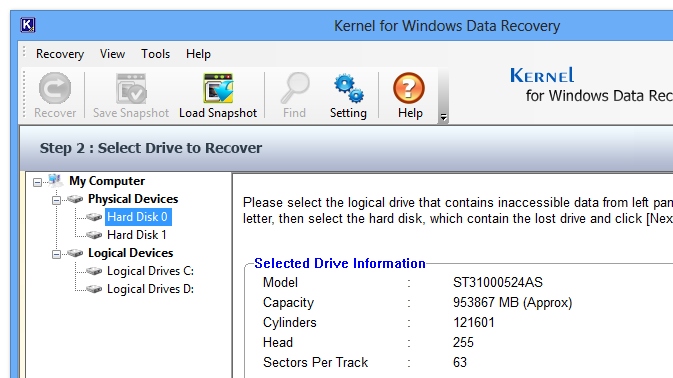This screenshot has width=673, height=378.
Task: Open the Help menu
Action: pos(198,54)
